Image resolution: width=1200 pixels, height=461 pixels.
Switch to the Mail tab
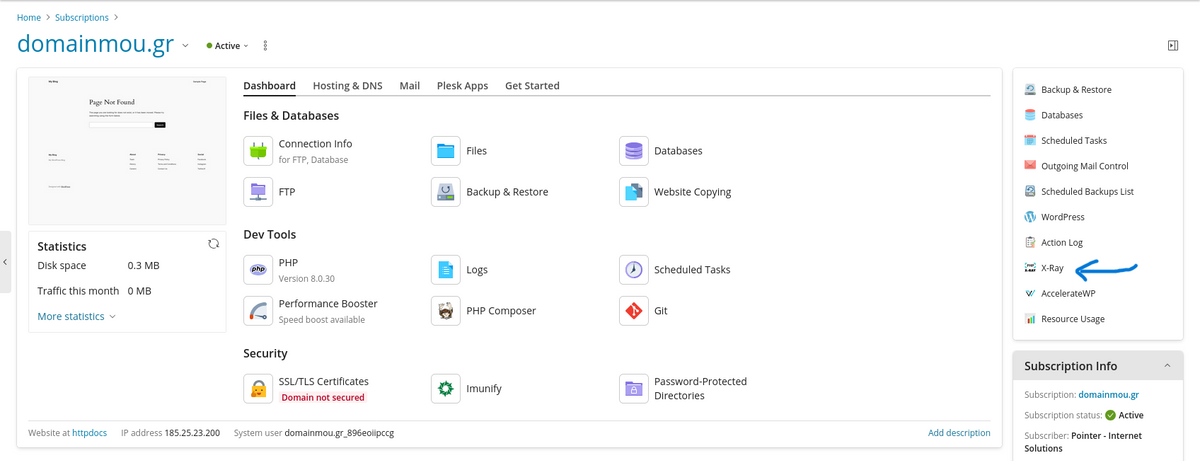(x=409, y=86)
